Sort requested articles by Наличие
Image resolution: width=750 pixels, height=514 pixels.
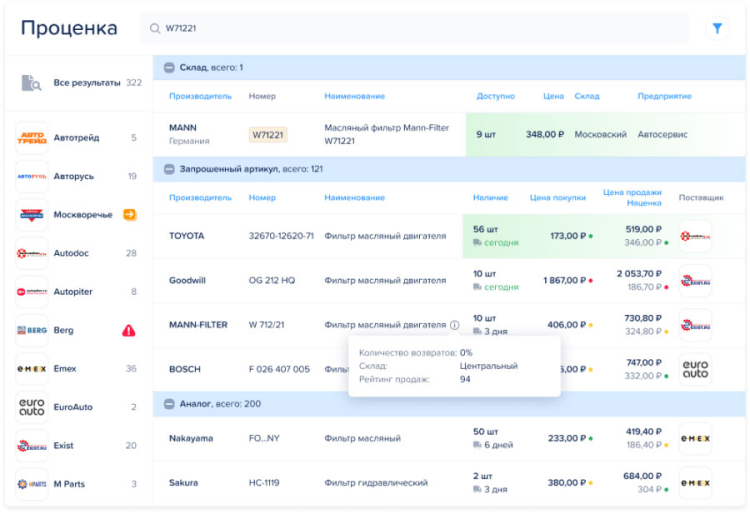tap(490, 197)
